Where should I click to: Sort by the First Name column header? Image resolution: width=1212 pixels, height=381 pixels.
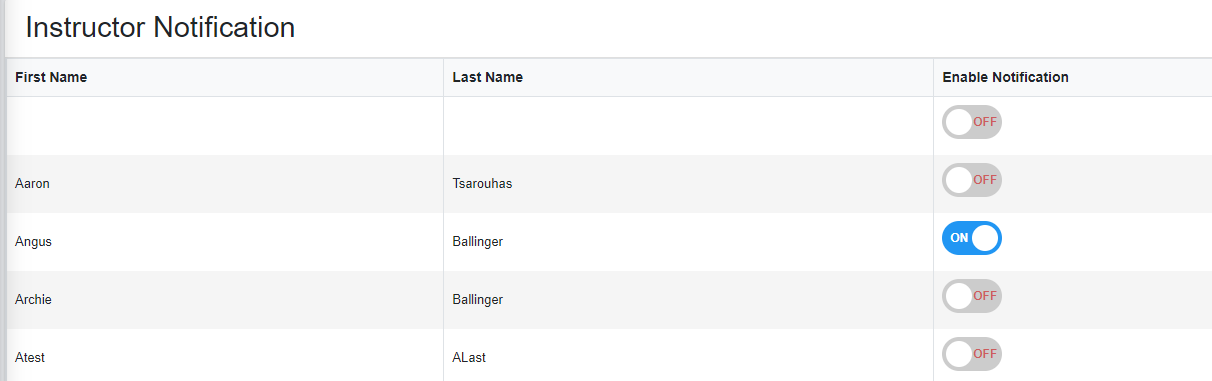[51, 77]
